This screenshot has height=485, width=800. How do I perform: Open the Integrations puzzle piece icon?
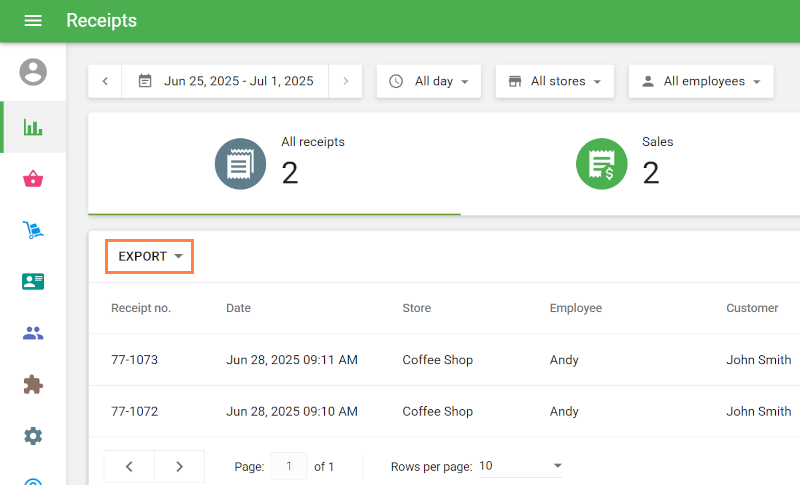tap(33, 385)
